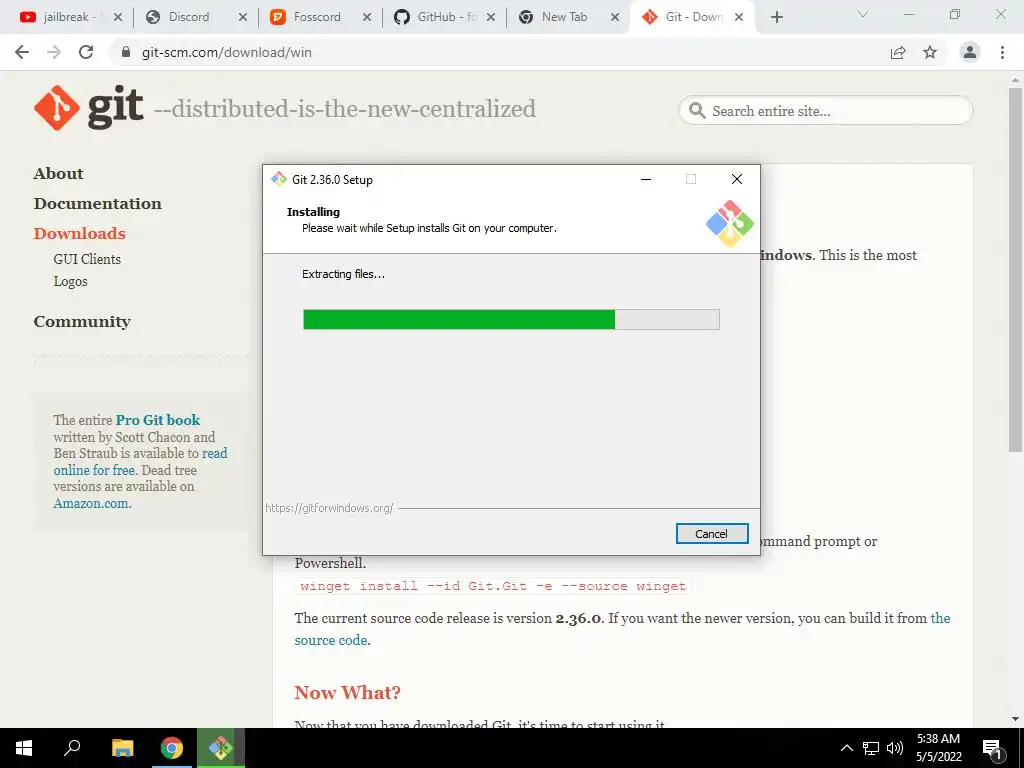Switch to the New Tab tab
Image resolution: width=1024 pixels, height=768 pixels.
coord(563,17)
